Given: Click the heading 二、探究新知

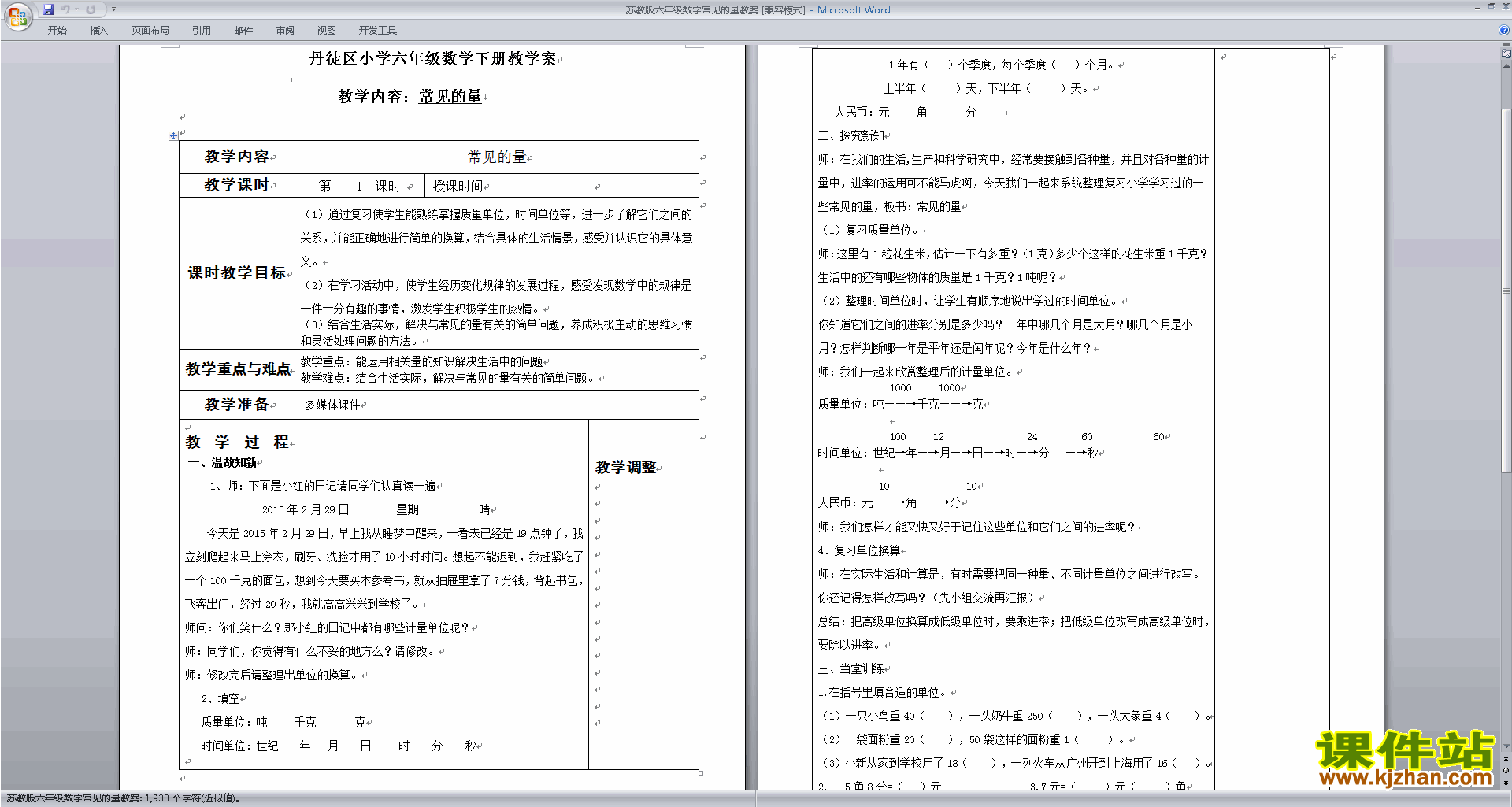Looking at the screenshot, I should pos(851,135).
